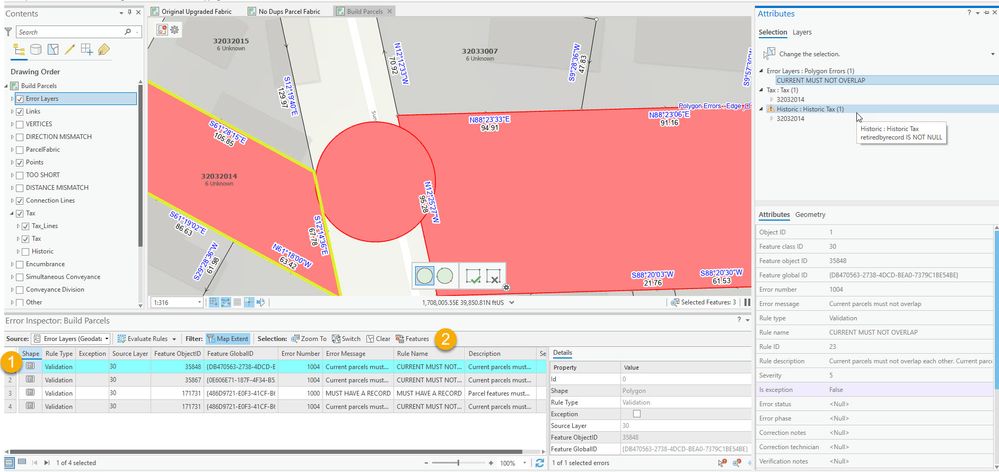Viewport: 999px width, 472px height.
Task: Select the filled circle tool in map toolbar
Action: click(424, 276)
